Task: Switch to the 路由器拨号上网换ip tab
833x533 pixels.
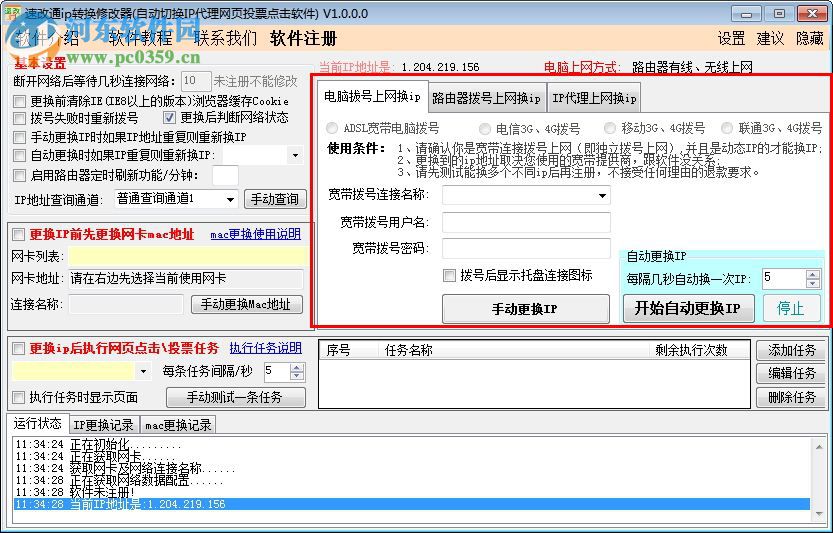Action: (x=487, y=98)
